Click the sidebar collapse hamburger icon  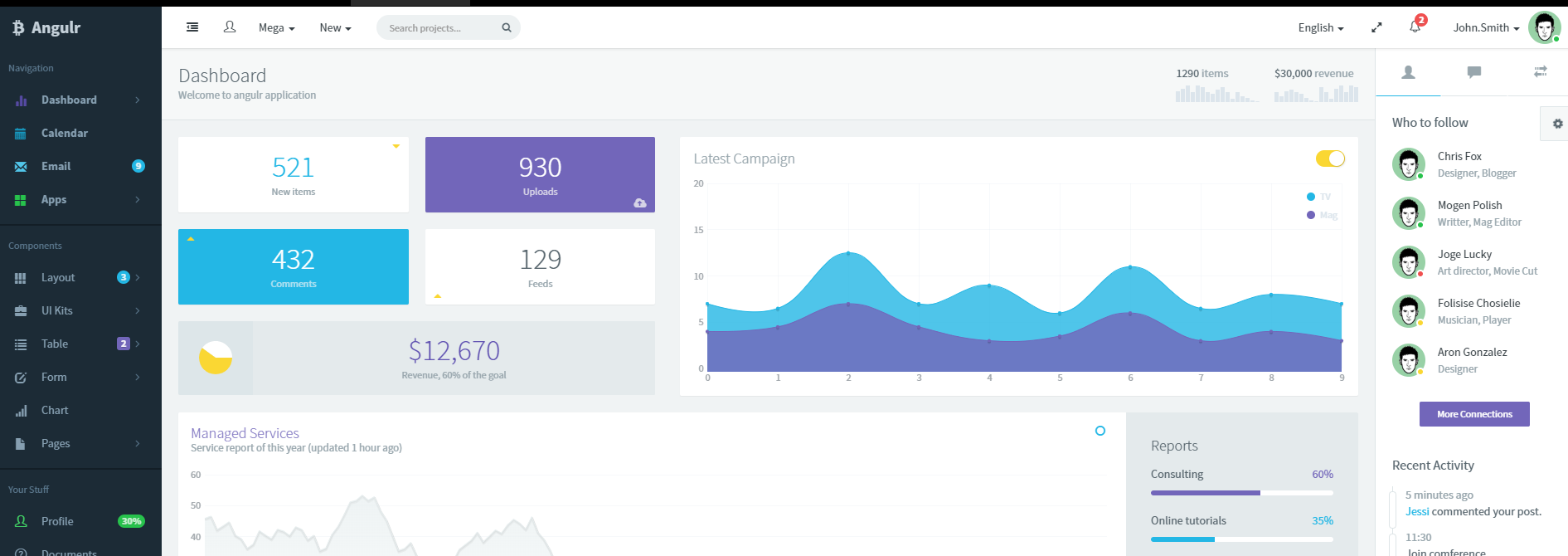[x=192, y=27]
